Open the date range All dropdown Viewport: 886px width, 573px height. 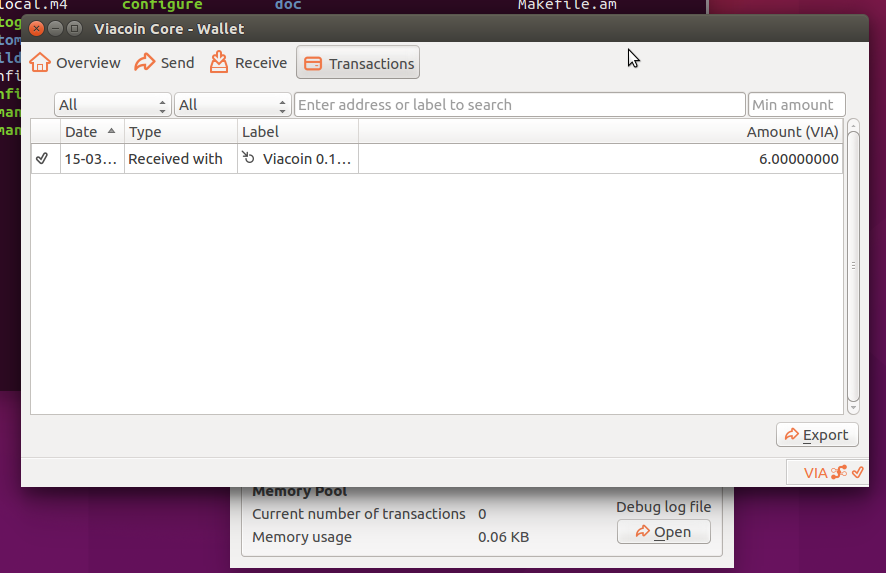(112, 105)
